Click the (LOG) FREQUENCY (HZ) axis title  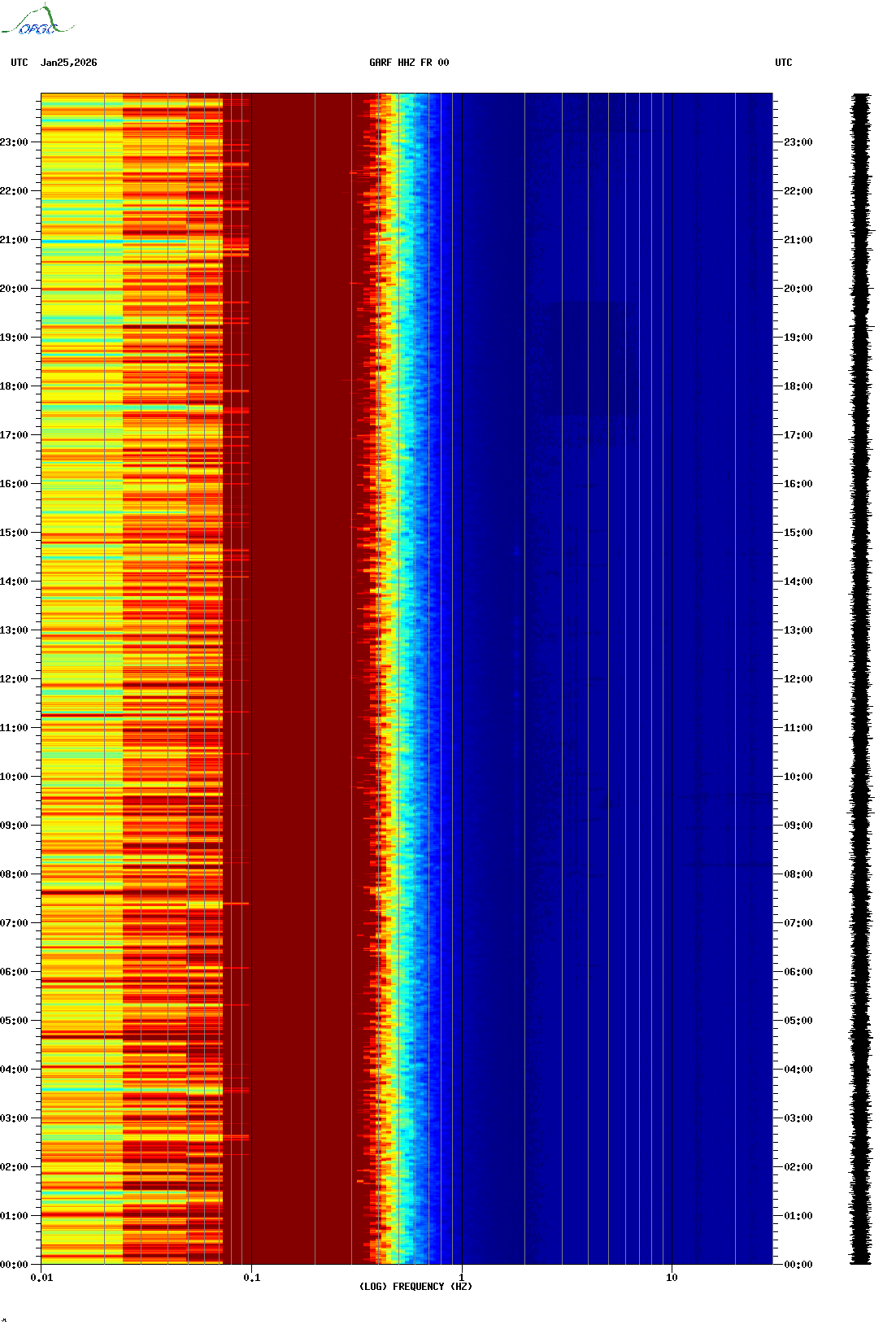(x=415, y=1287)
